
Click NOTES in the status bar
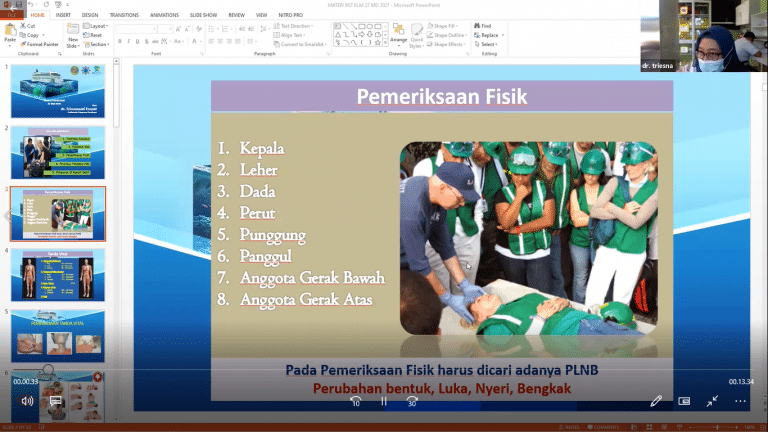pos(569,428)
